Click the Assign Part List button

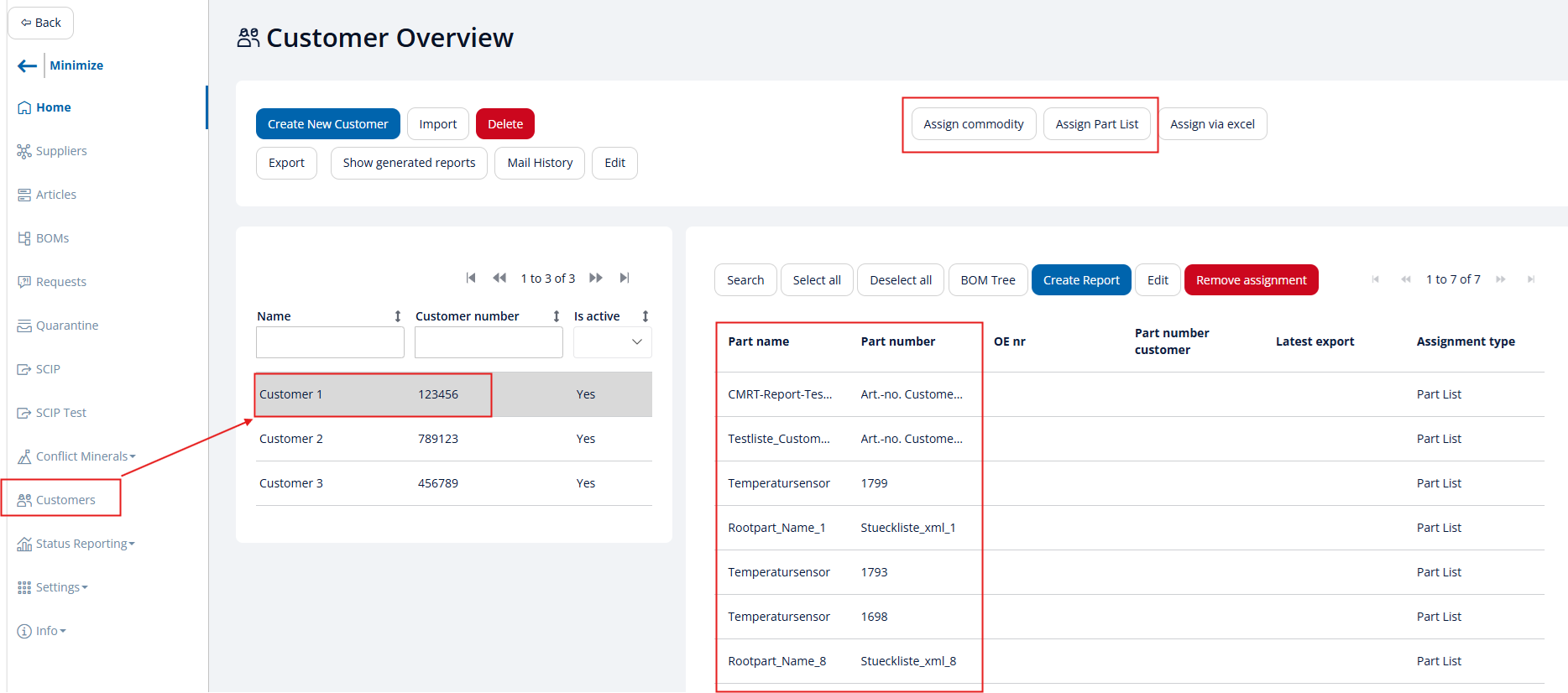(1096, 124)
